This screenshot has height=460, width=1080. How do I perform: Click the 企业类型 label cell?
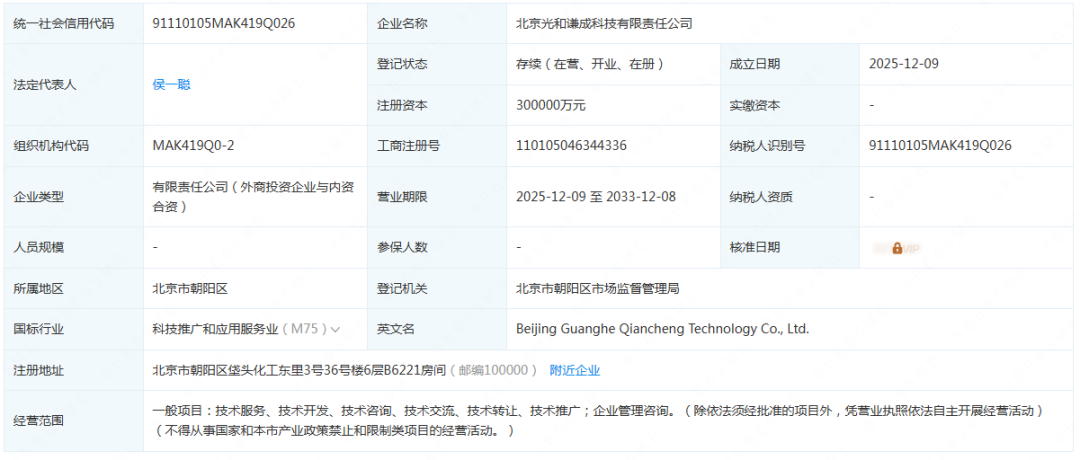coord(74,197)
